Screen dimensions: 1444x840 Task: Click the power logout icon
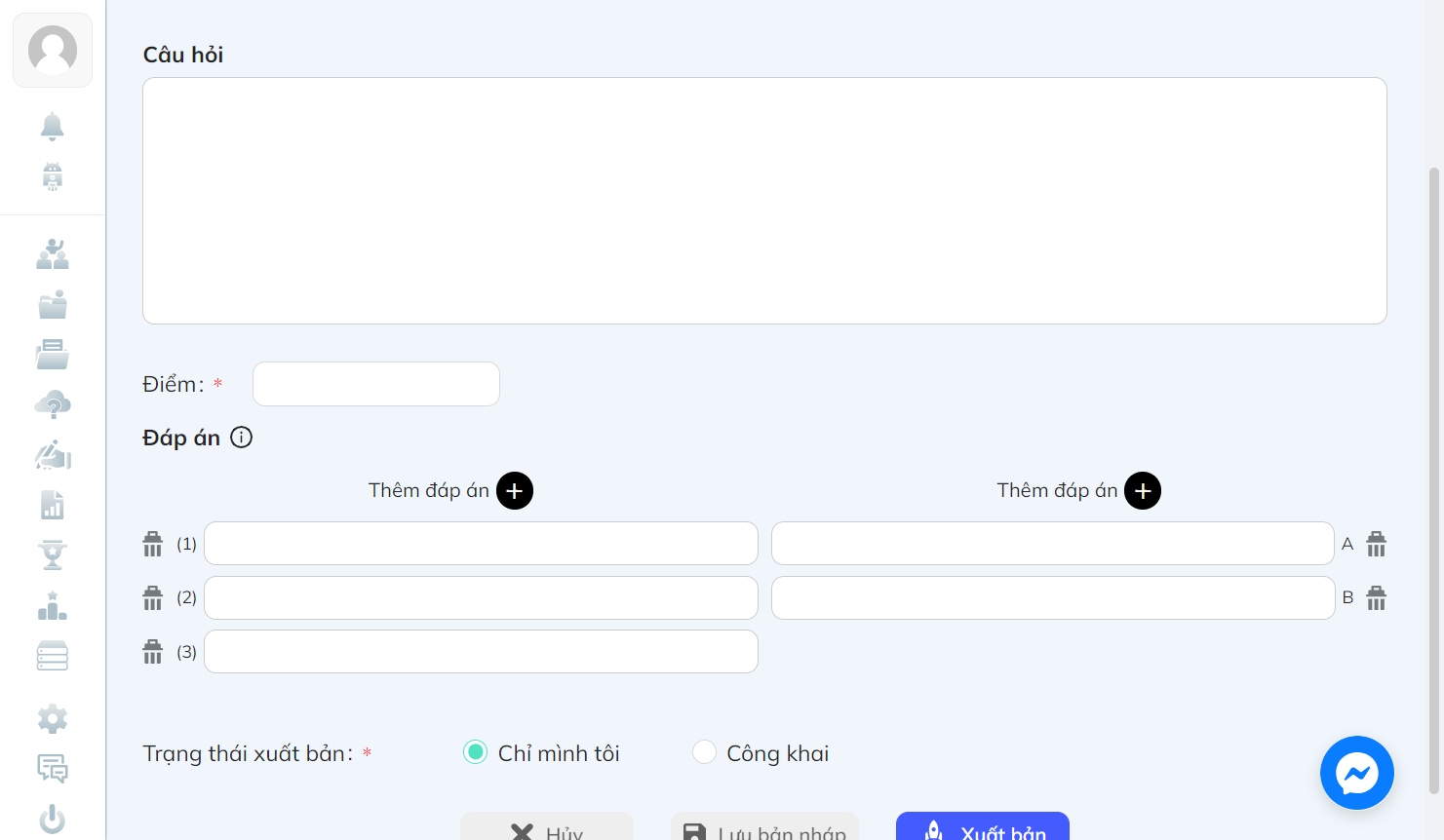(x=53, y=820)
